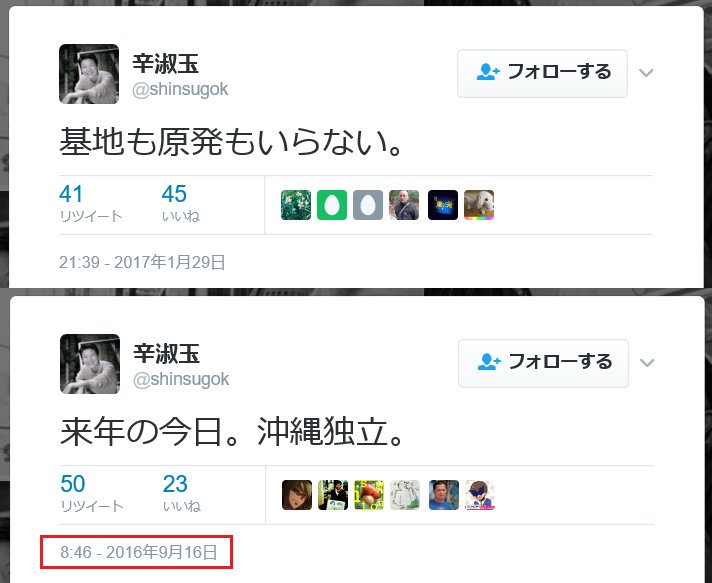View the 41 retweets list
This screenshot has height=583, width=712.
[x=90, y=204]
